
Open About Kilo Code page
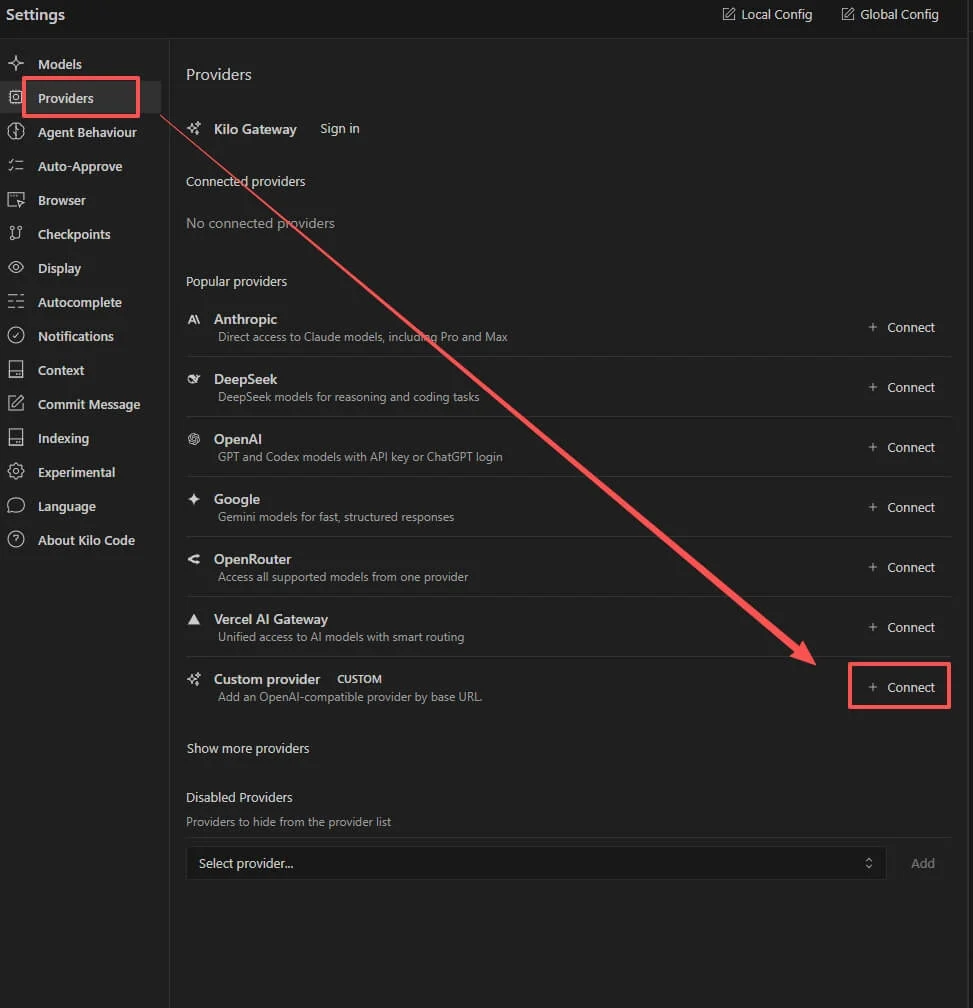(x=87, y=541)
